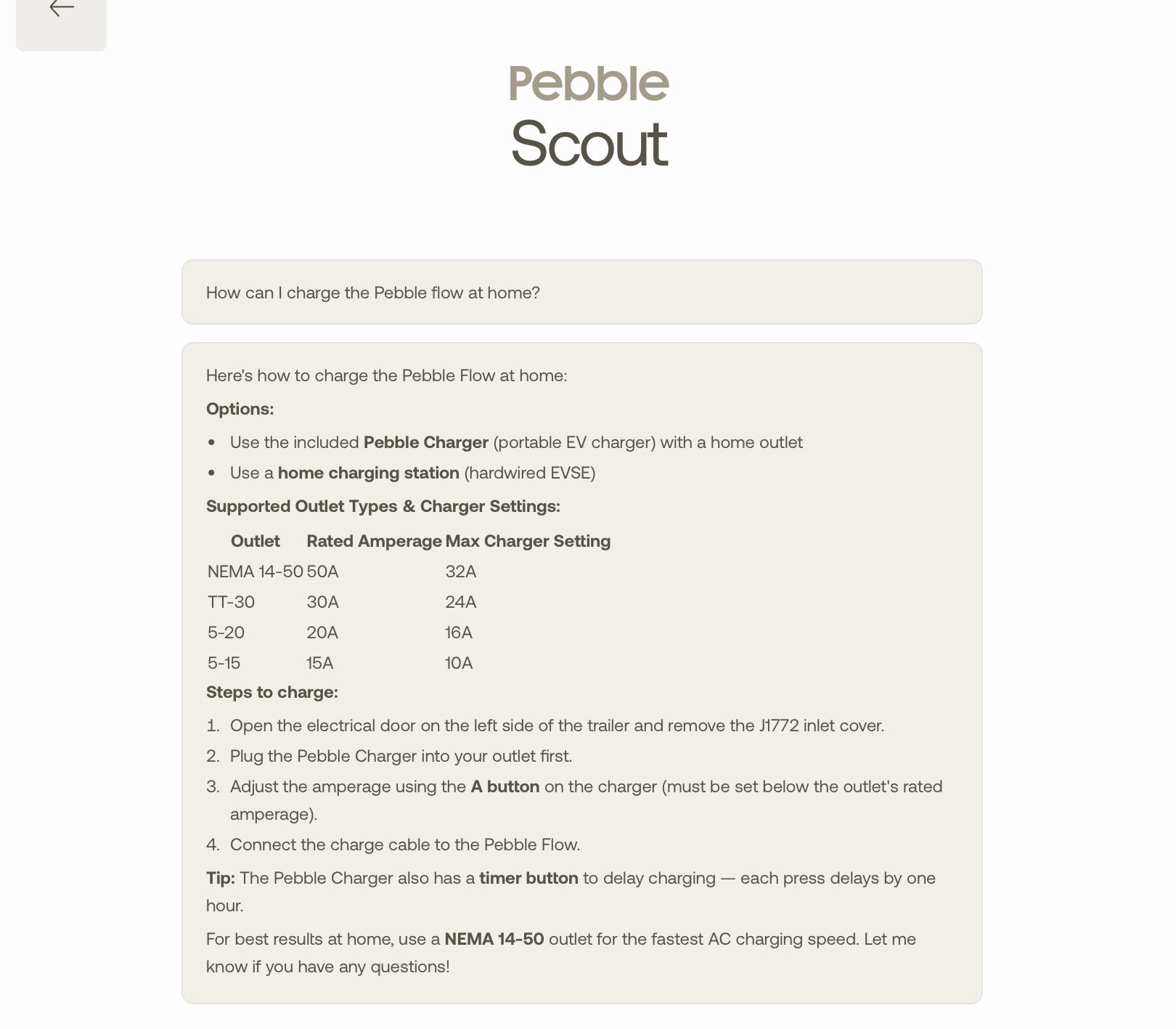Click the back arrow icon

[x=62, y=9]
